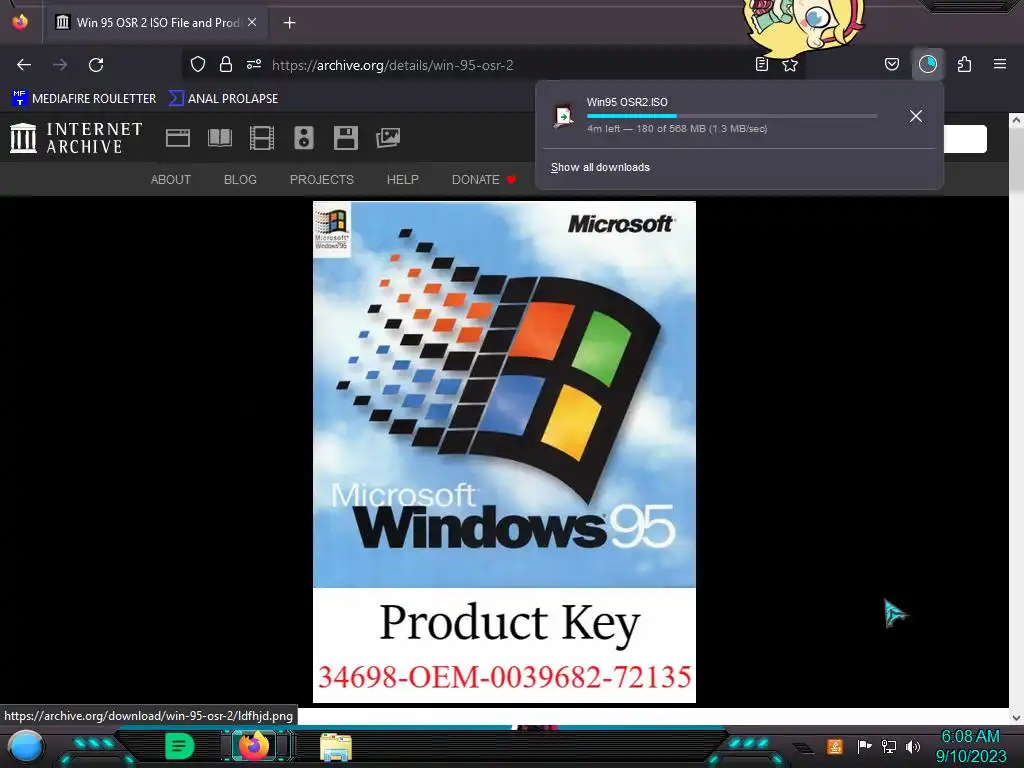Open the volume speaker tray icon
The width and height of the screenshot is (1024, 768).
coord(913,746)
